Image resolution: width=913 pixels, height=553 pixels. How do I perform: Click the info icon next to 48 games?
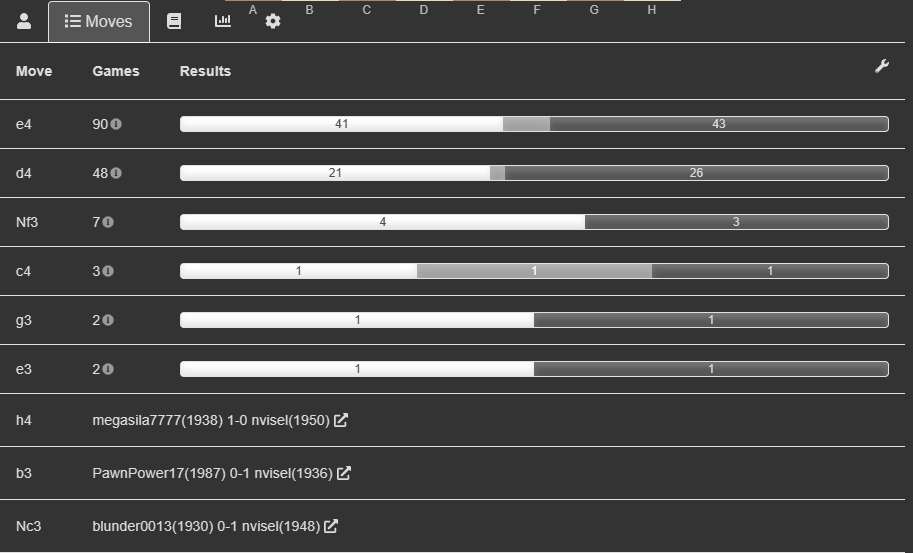point(116,173)
